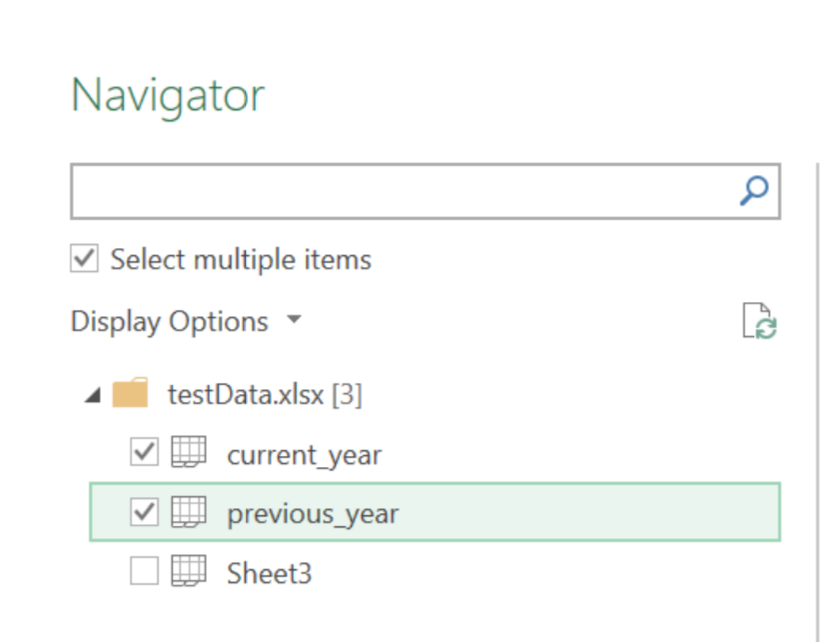Screen dimensions: 820x642
Task: Click the refresh file icon
Action: click(760, 321)
